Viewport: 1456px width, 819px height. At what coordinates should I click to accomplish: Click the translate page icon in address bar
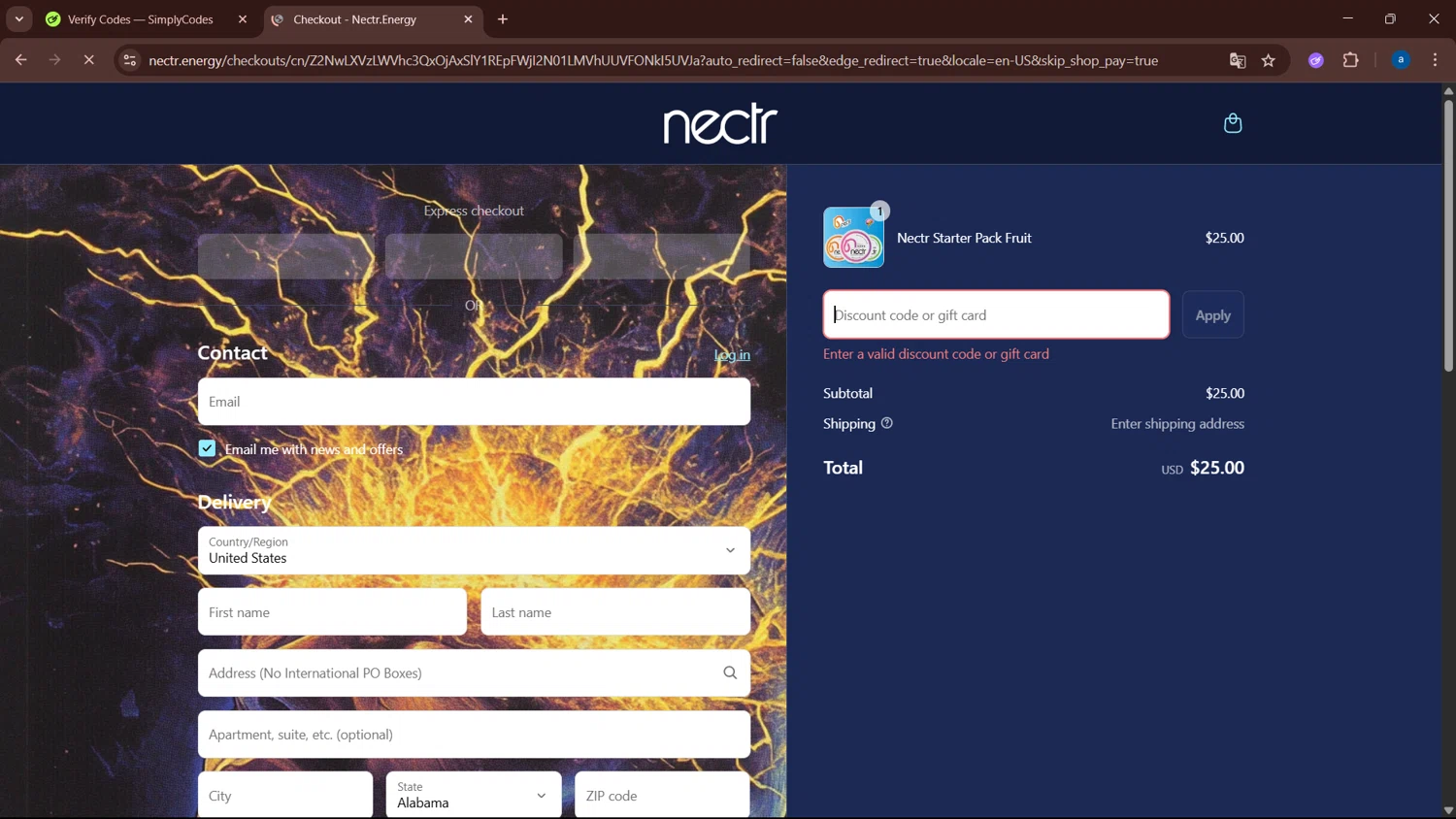1238,60
